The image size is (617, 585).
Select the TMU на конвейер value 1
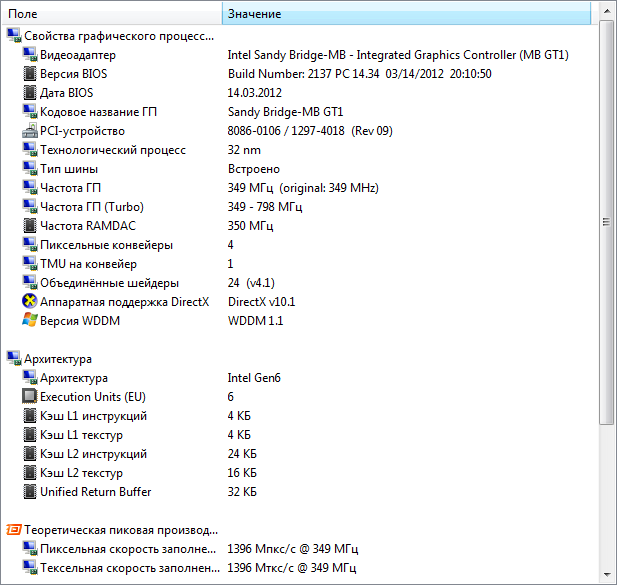230,264
